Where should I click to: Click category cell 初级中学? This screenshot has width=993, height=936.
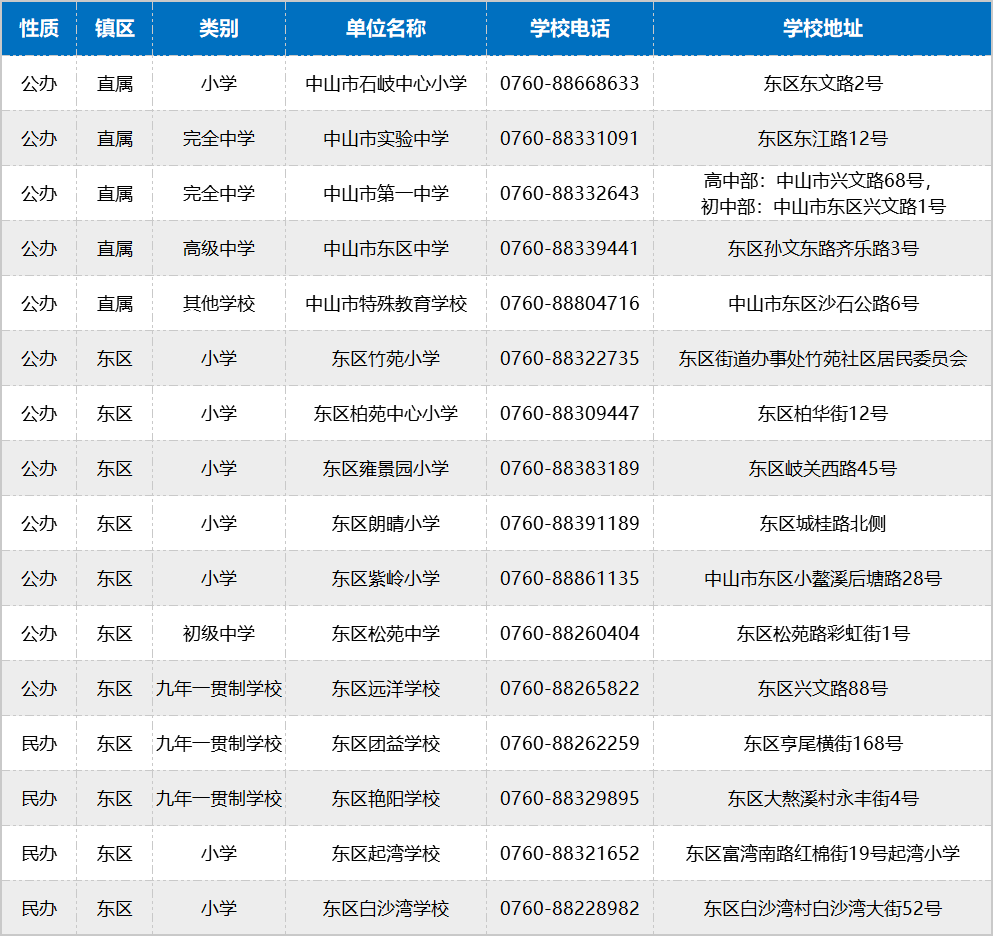pos(218,635)
